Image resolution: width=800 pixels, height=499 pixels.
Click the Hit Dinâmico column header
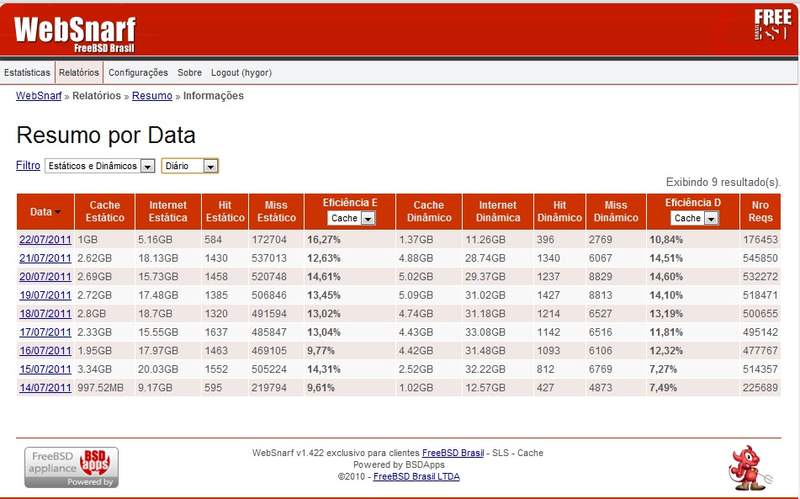pyautogui.click(x=560, y=211)
